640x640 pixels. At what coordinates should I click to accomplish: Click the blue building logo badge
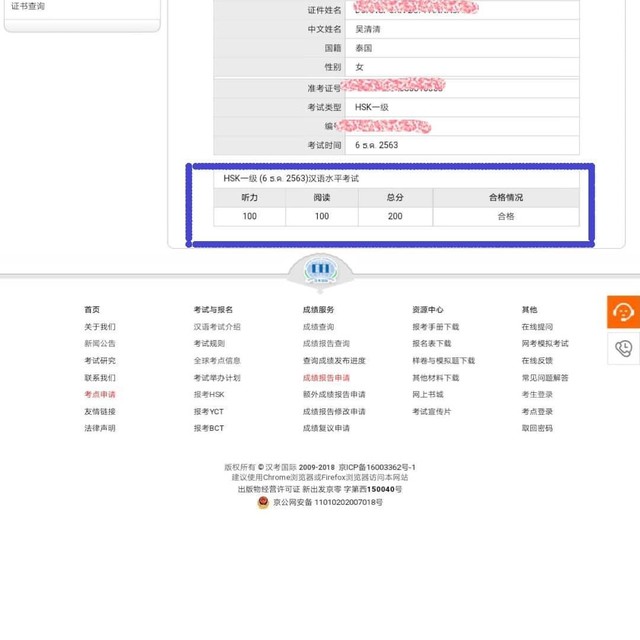(x=321, y=269)
